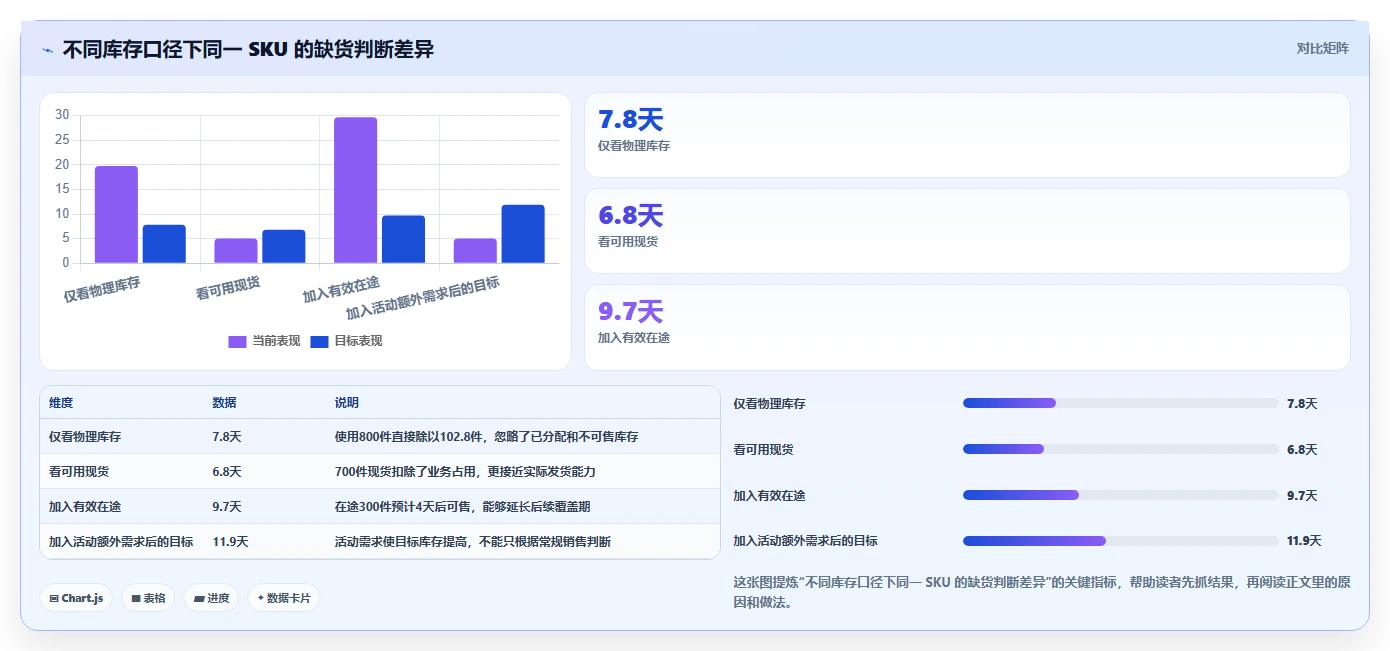Click the 加入有效在途 table row label
1390x651 pixels.
85,507
